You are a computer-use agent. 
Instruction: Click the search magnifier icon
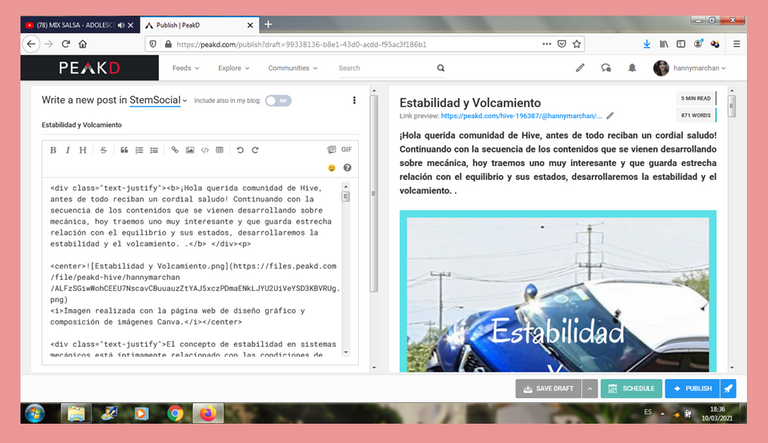(x=441, y=68)
